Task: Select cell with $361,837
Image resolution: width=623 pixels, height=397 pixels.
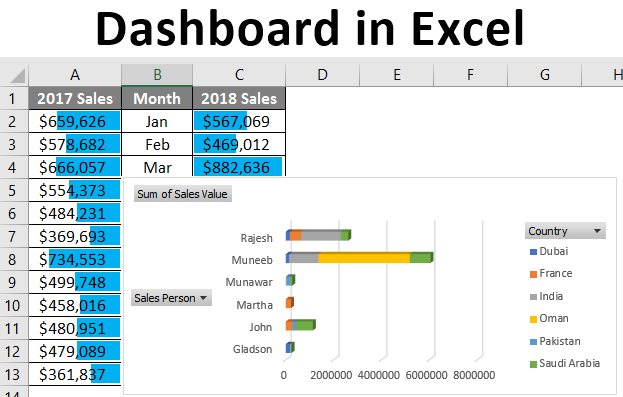Action: [x=75, y=374]
